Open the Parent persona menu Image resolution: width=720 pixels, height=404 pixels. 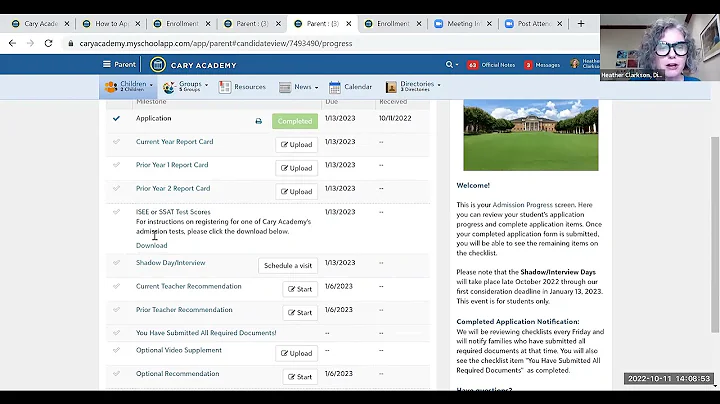point(119,64)
